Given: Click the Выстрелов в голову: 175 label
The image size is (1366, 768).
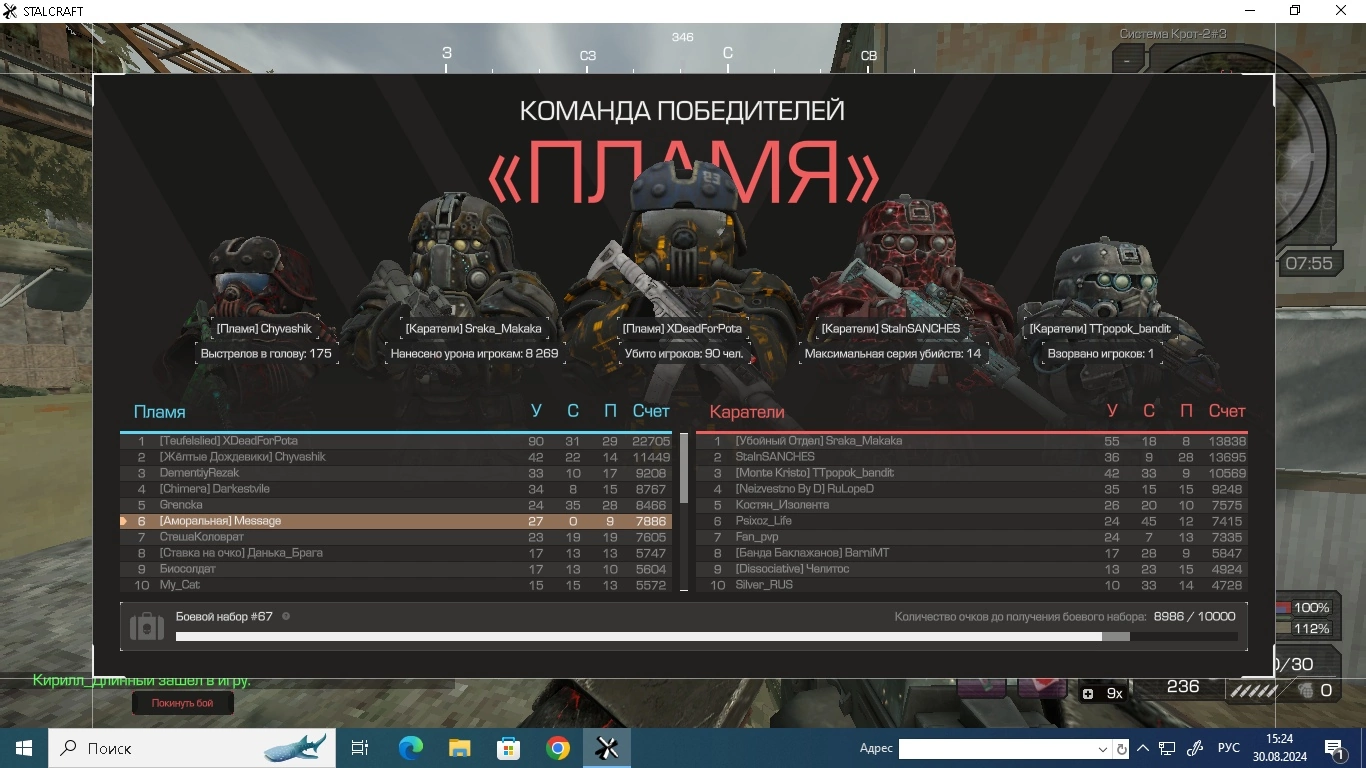Looking at the screenshot, I should (266, 354).
